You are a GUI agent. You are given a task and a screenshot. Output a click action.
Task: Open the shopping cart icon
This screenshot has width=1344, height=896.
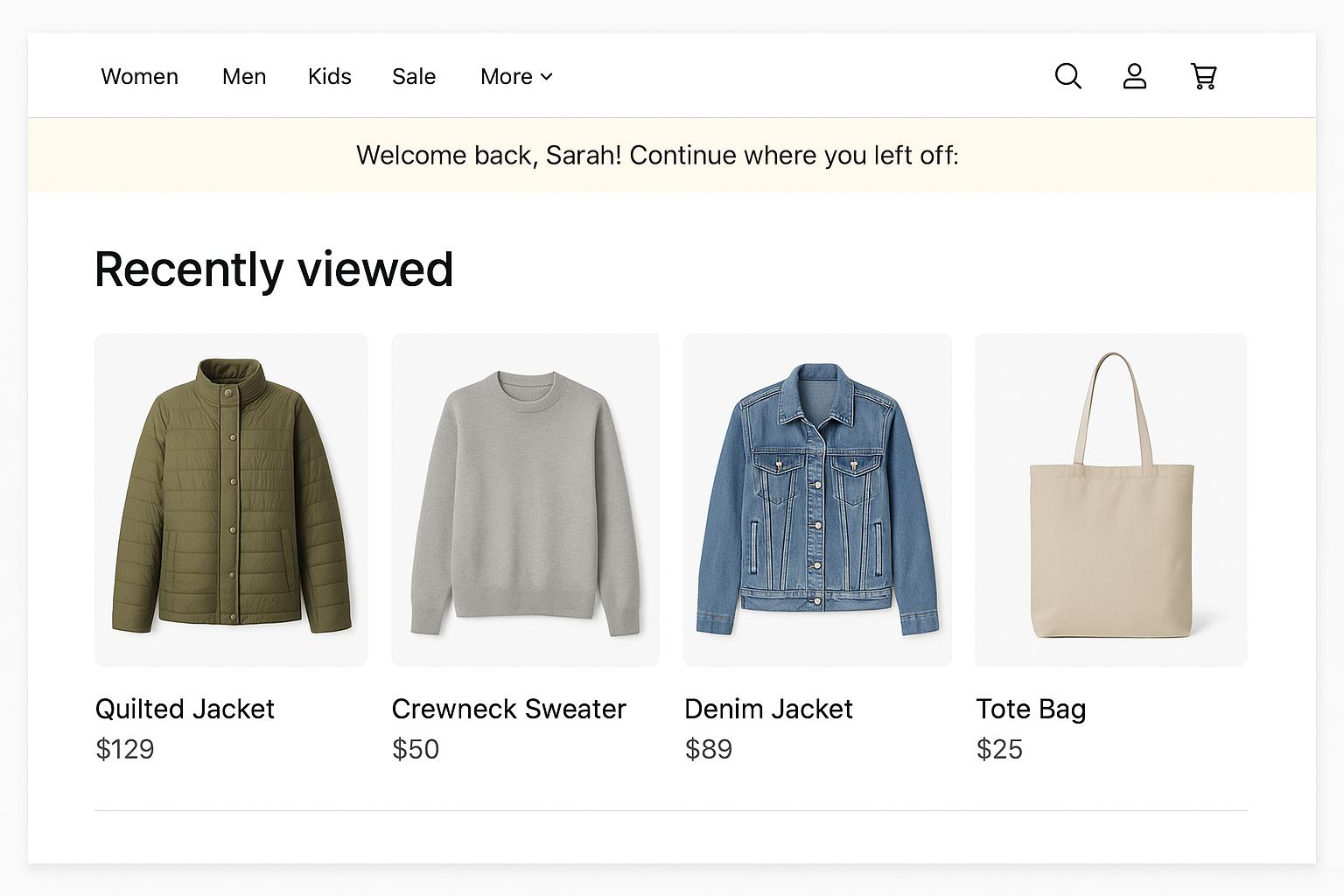[x=1204, y=76]
